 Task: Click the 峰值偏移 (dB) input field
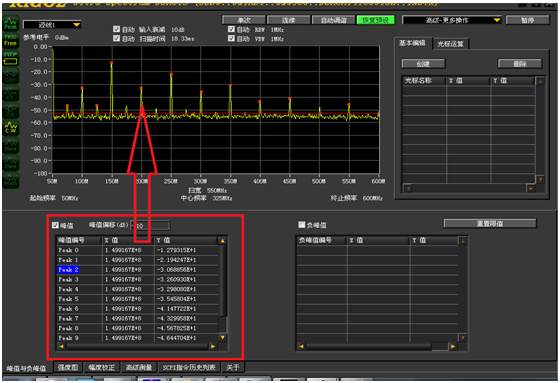151,226
